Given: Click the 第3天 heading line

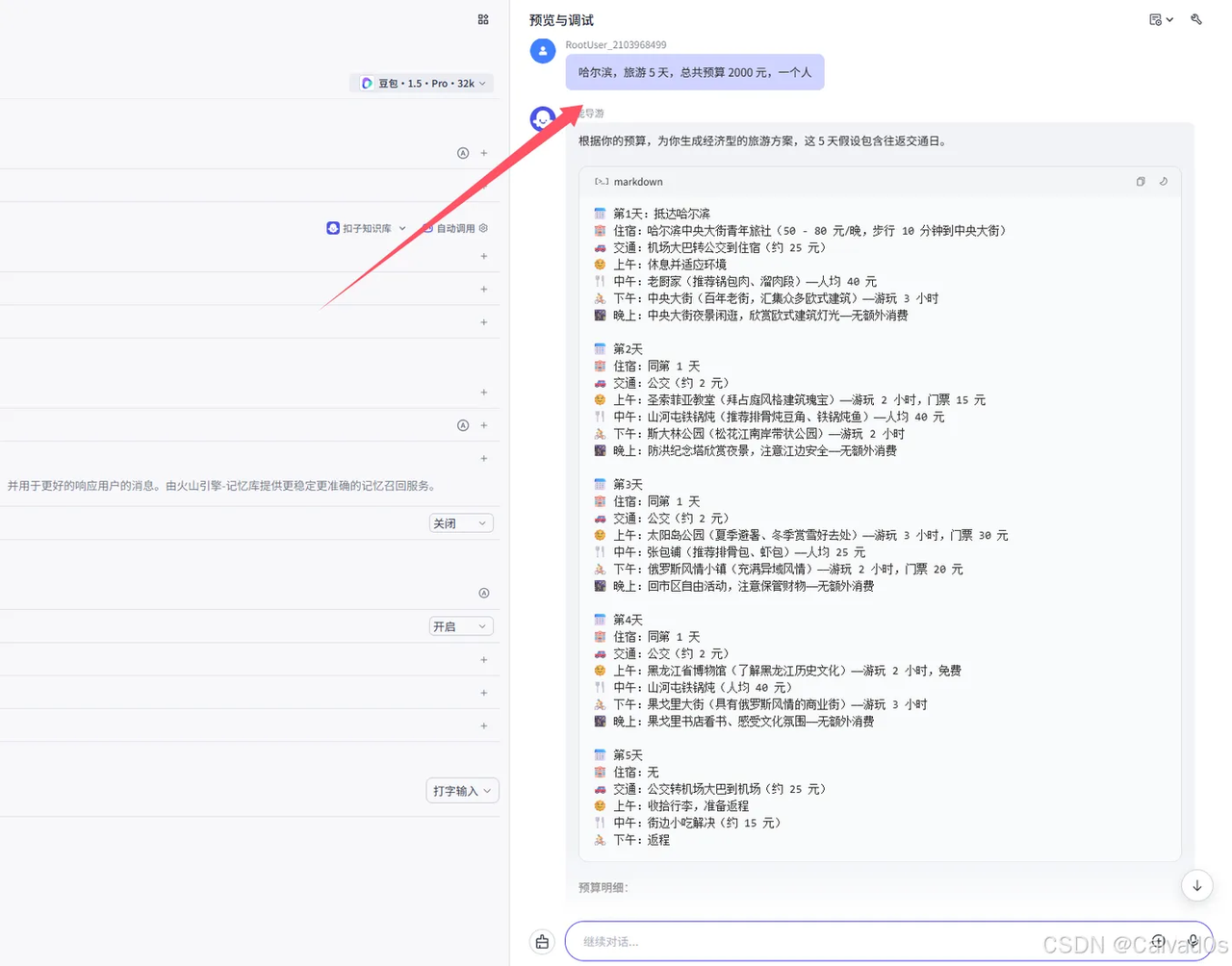Looking at the screenshot, I should tap(628, 484).
